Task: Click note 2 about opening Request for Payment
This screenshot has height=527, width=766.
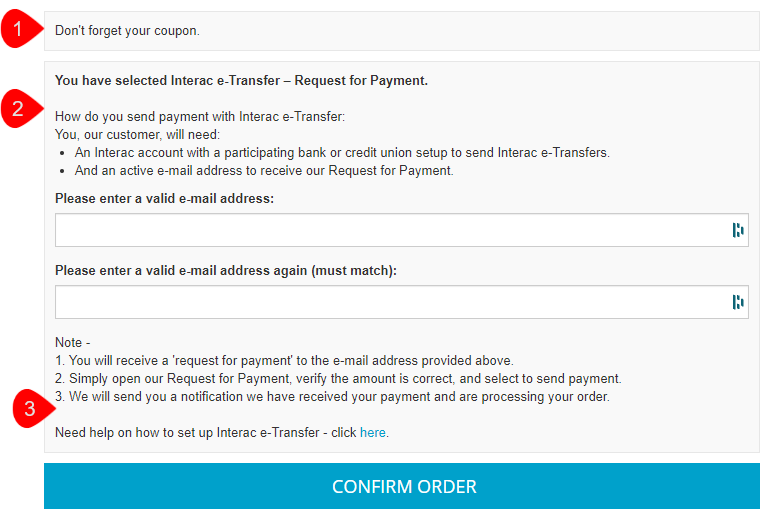Action: pyautogui.click(x=338, y=379)
